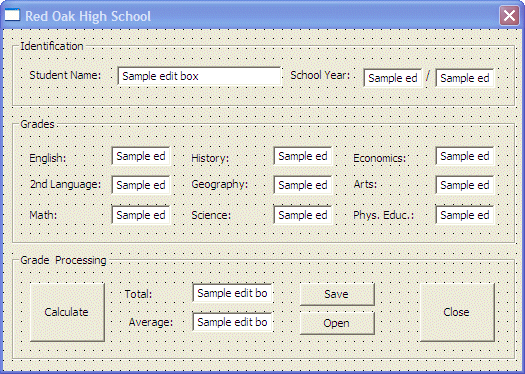
Task: Click the Average edit box
Action: 232,322
